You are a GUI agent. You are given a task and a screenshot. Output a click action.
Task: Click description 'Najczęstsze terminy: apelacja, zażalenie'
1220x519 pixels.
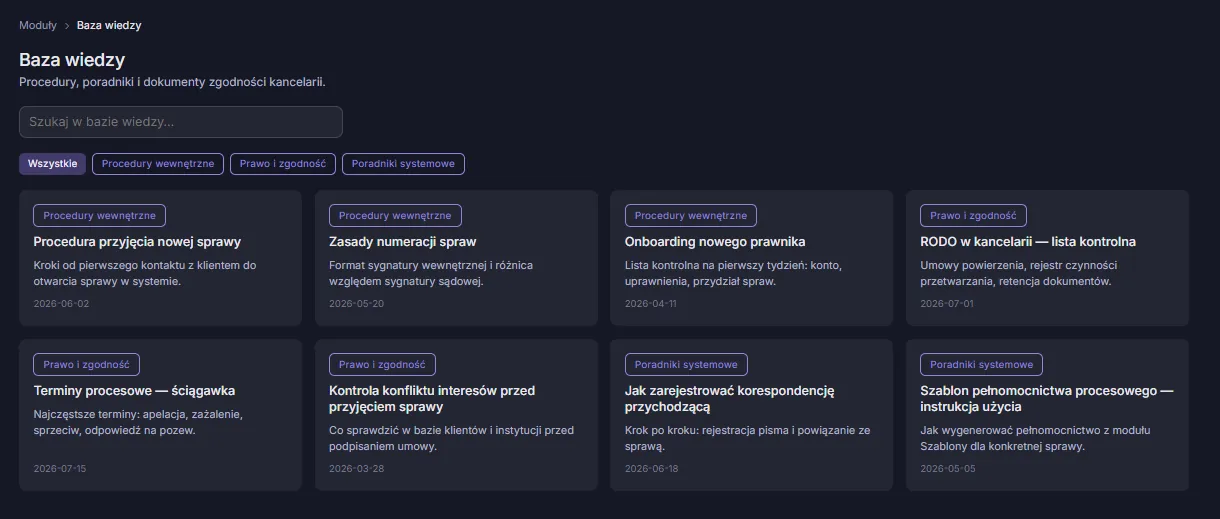pyautogui.click(x=138, y=422)
